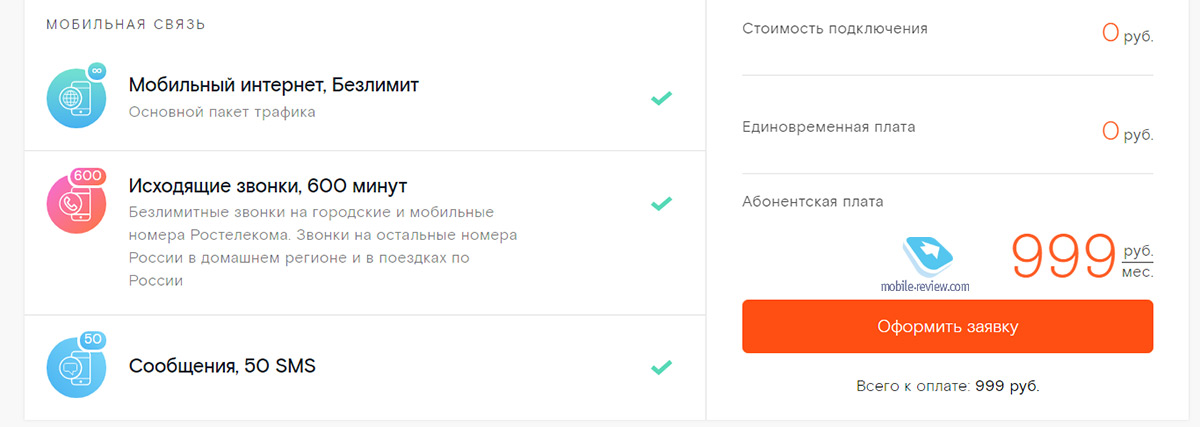Click the Оформить заявку button
The height and width of the screenshot is (427, 1200).
[947, 326]
